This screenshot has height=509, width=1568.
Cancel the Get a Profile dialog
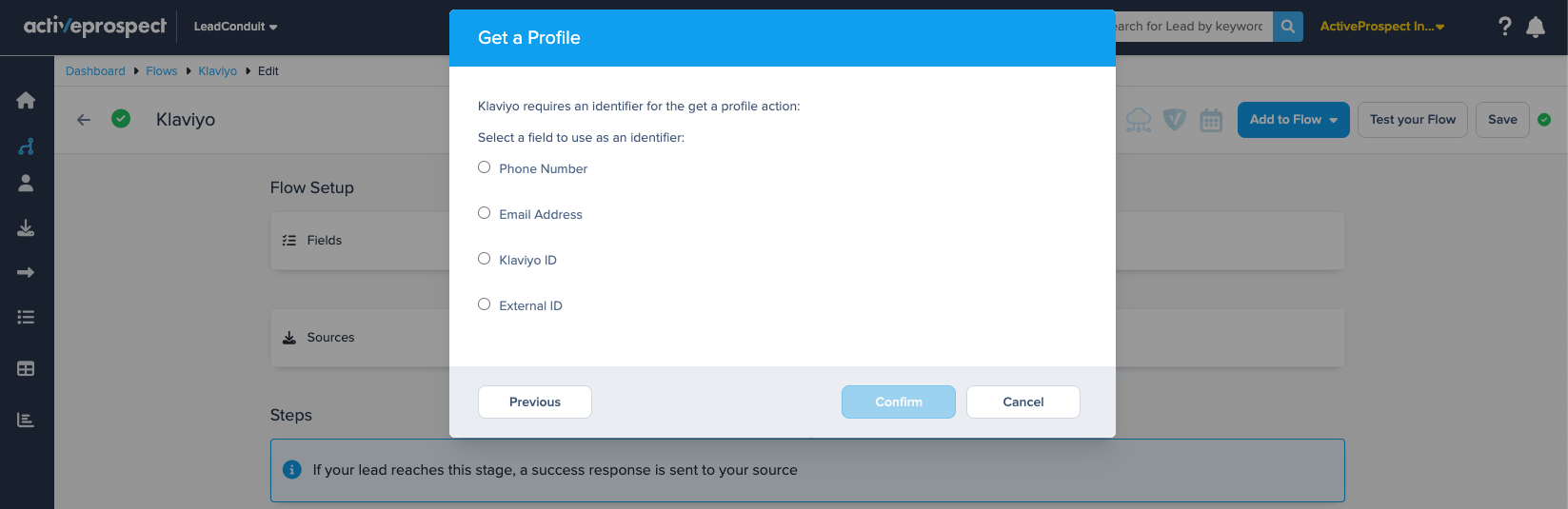click(1022, 401)
